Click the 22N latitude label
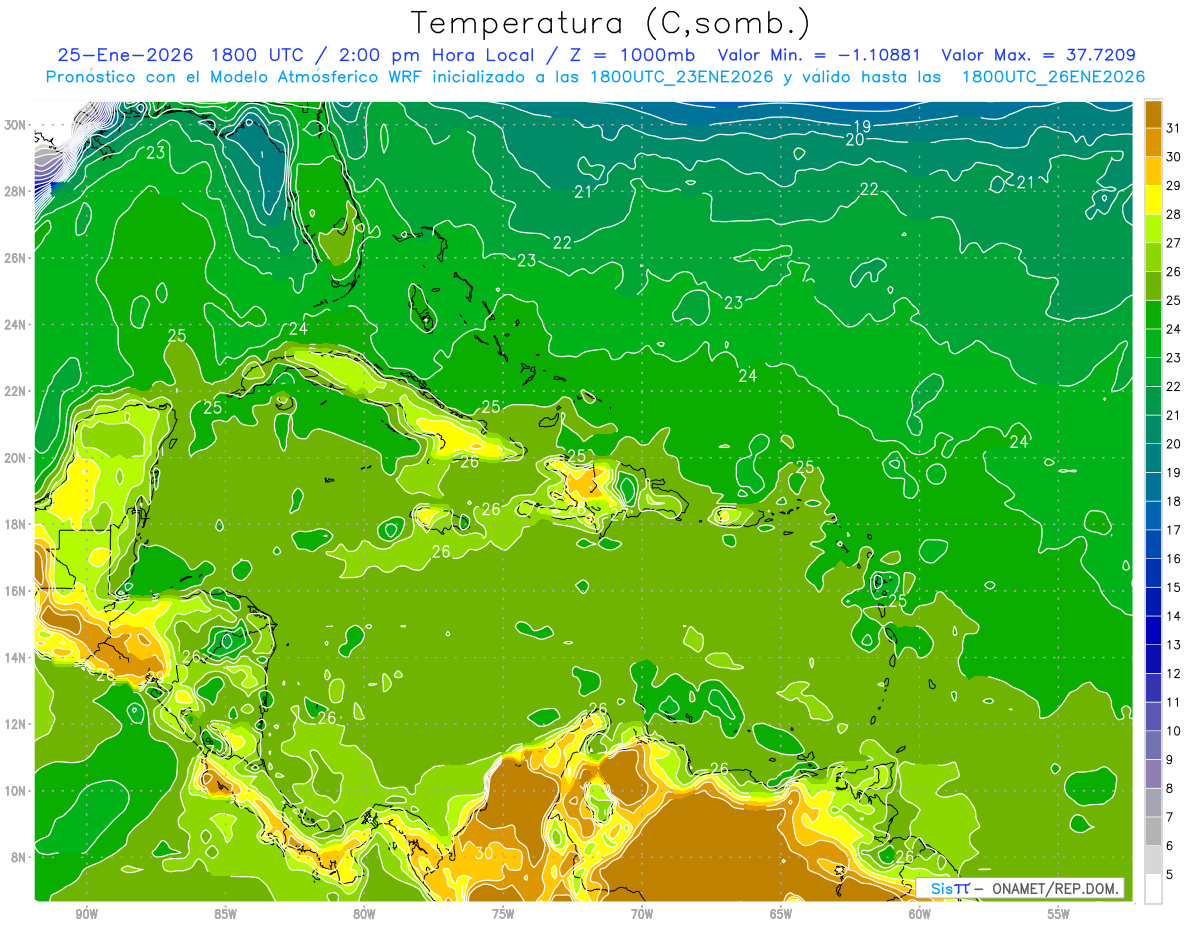Image resolution: width=1200 pixels, height=927 pixels. pyautogui.click(x=16, y=391)
